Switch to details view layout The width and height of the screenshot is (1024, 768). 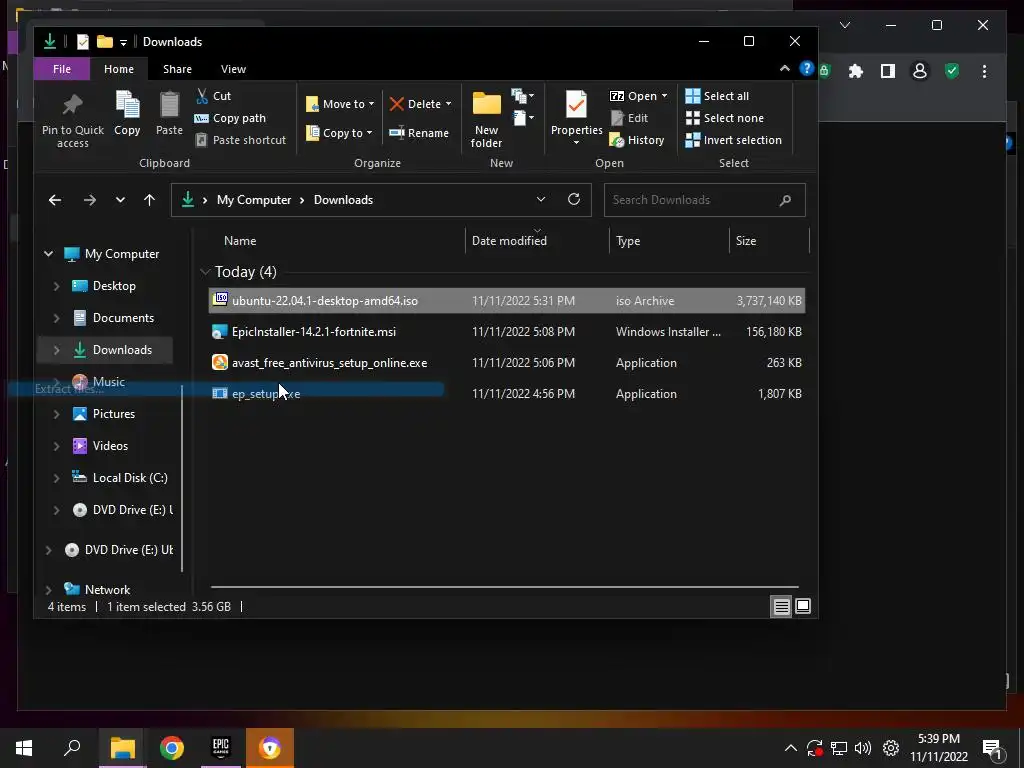(x=781, y=607)
